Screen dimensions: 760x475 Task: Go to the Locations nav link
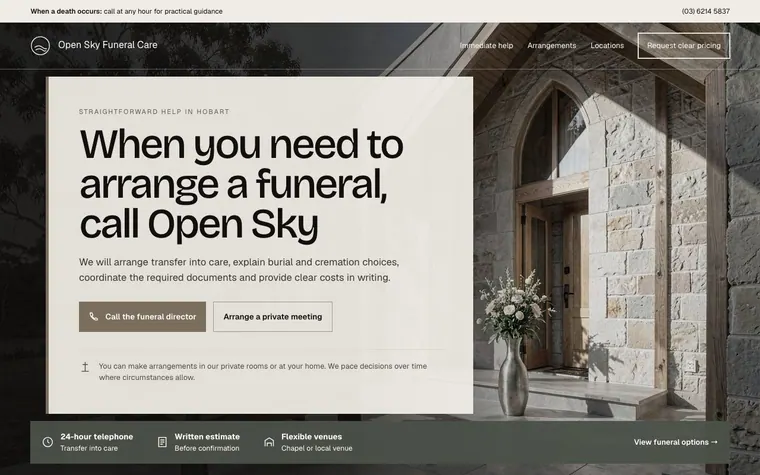(607, 46)
